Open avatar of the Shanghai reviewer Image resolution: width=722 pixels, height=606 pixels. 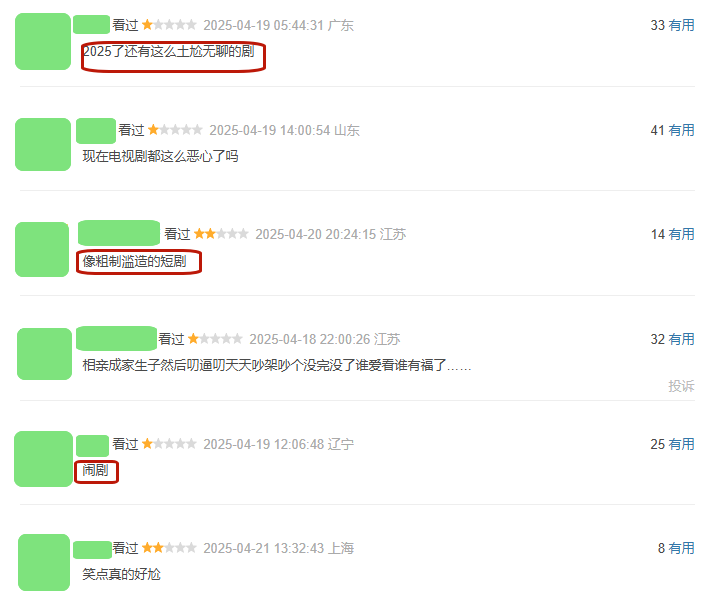[x=44, y=563]
